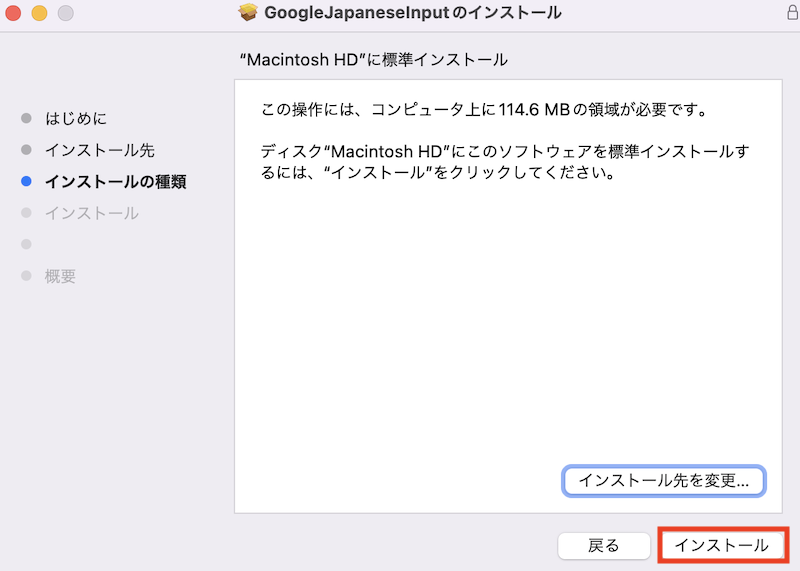Select the インストールの種類 step in the sidebar
This screenshot has height=571, width=800.
[115, 182]
